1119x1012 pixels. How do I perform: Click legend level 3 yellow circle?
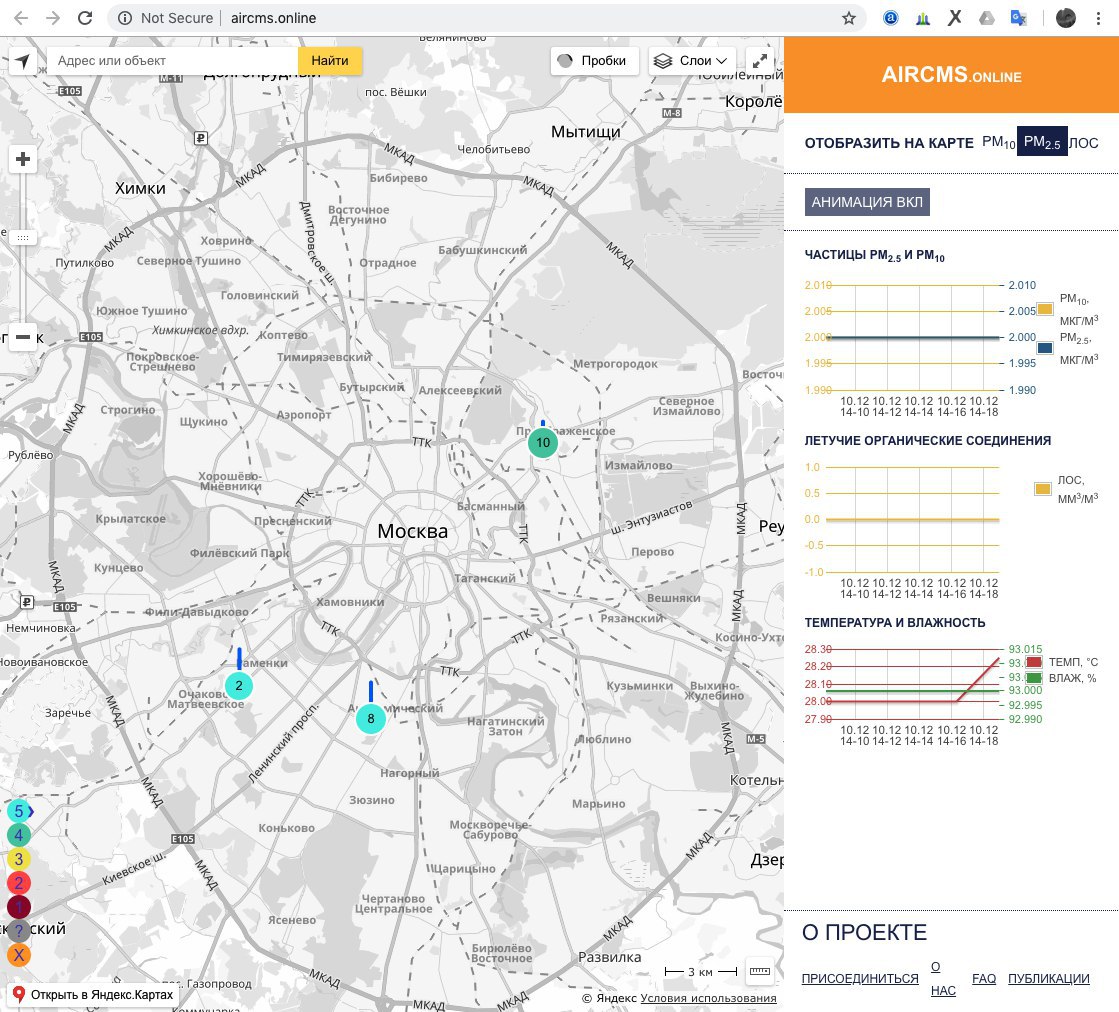click(x=19, y=859)
